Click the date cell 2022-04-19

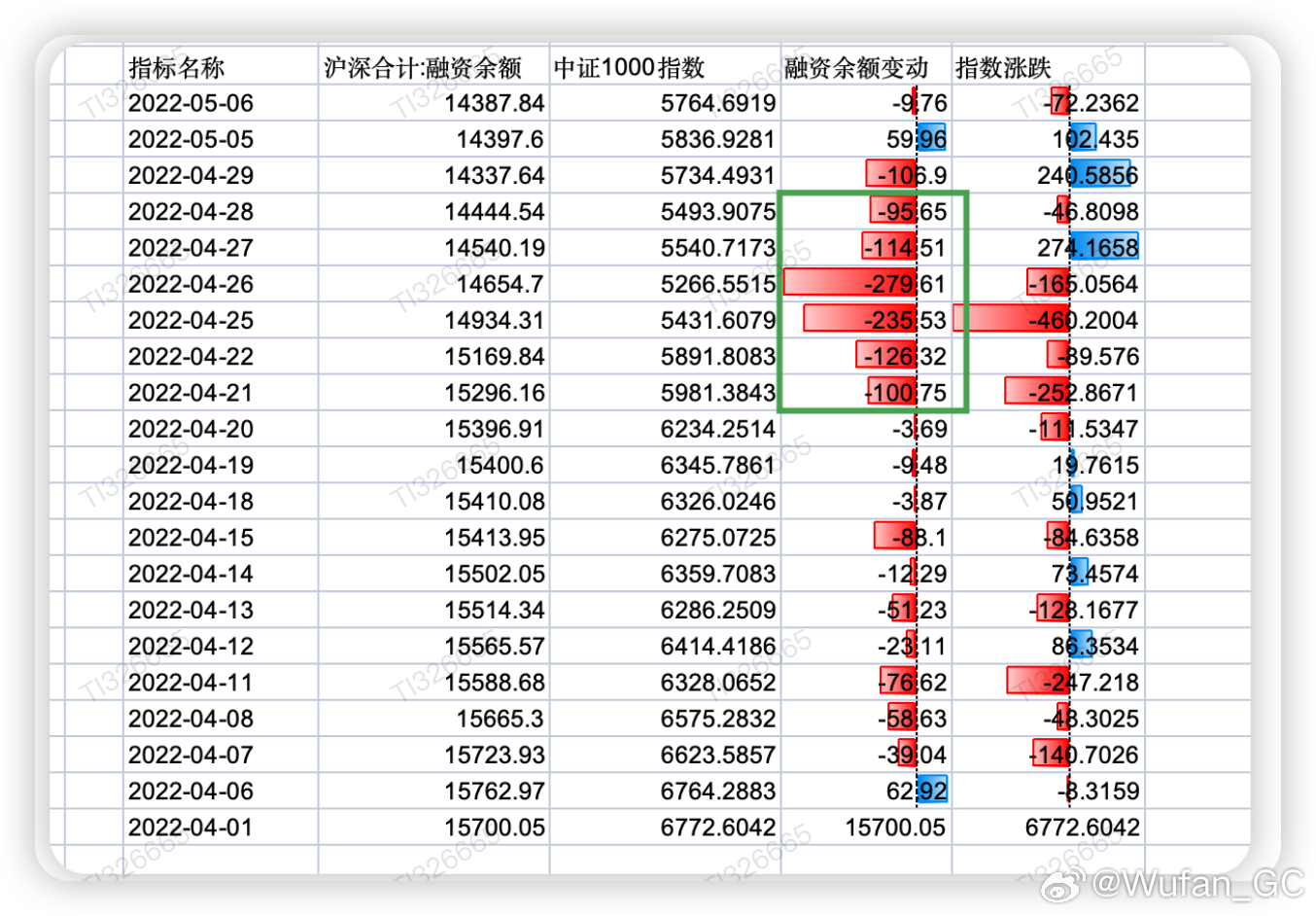(x=221, y=465)
